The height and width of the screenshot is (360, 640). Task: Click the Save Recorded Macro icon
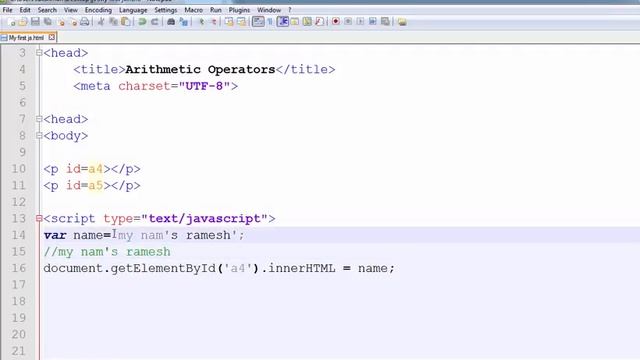385,21
